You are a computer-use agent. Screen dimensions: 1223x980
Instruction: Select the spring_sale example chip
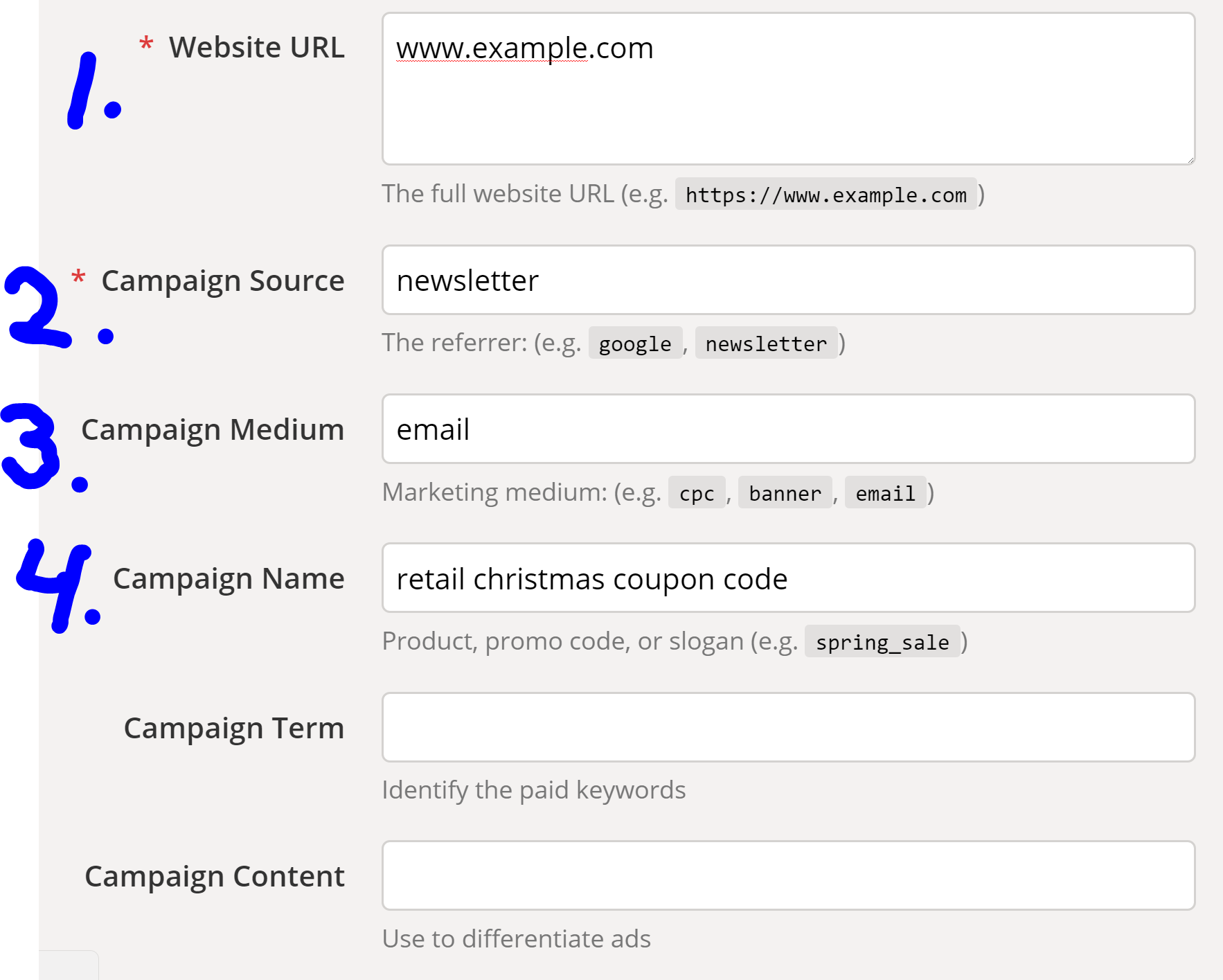click(x=882, y=642)
